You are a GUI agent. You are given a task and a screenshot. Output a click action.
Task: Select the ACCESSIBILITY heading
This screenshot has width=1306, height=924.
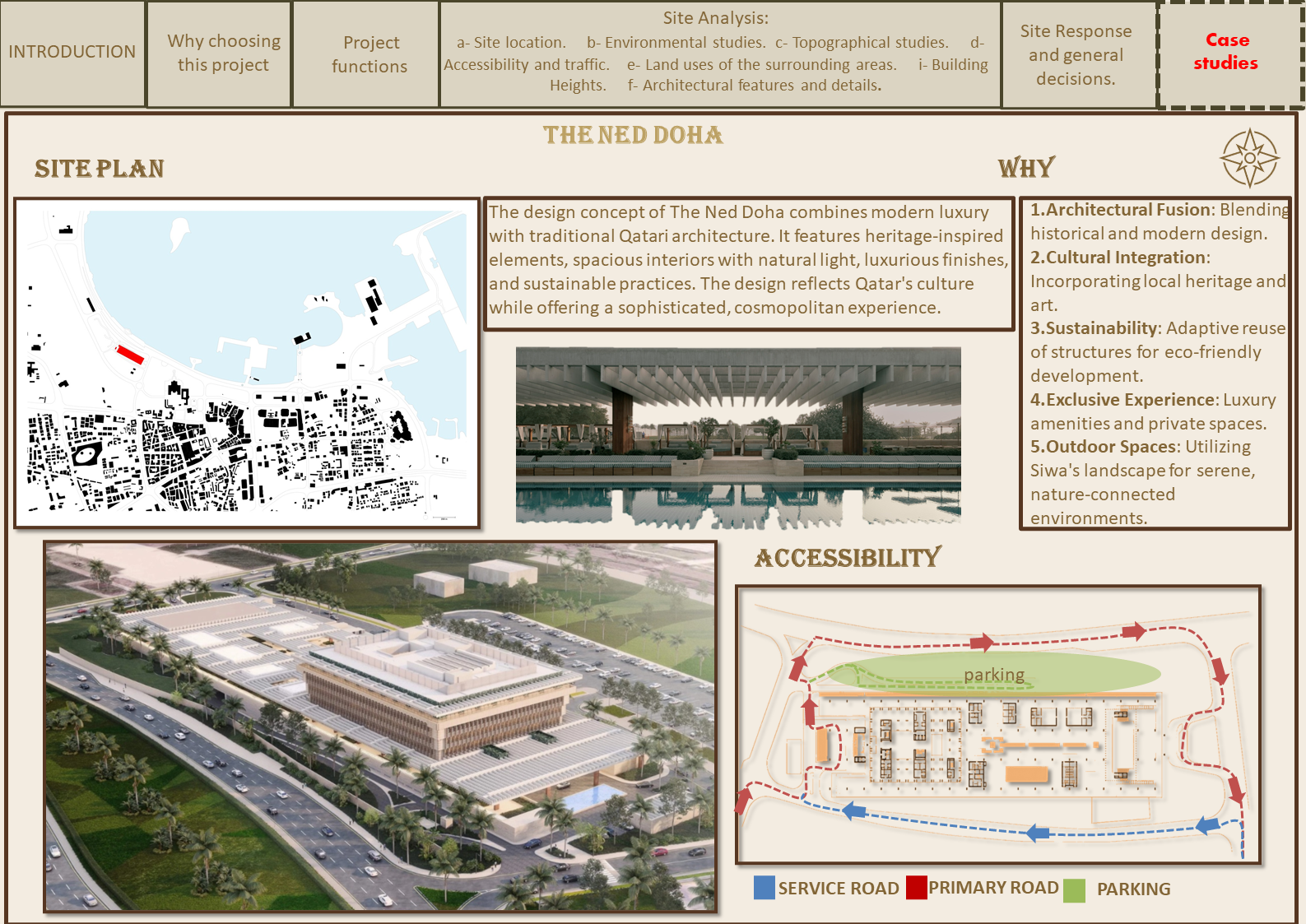coord(848,558)
